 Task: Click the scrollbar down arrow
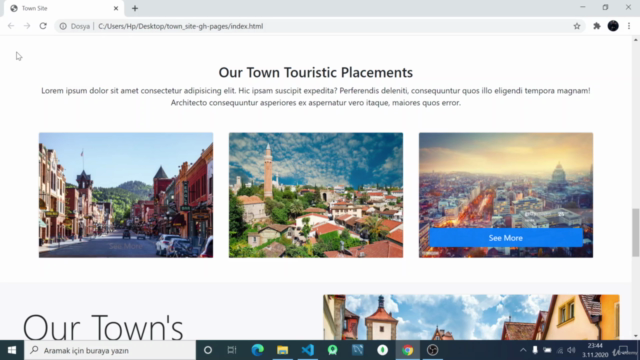[636, 336]
